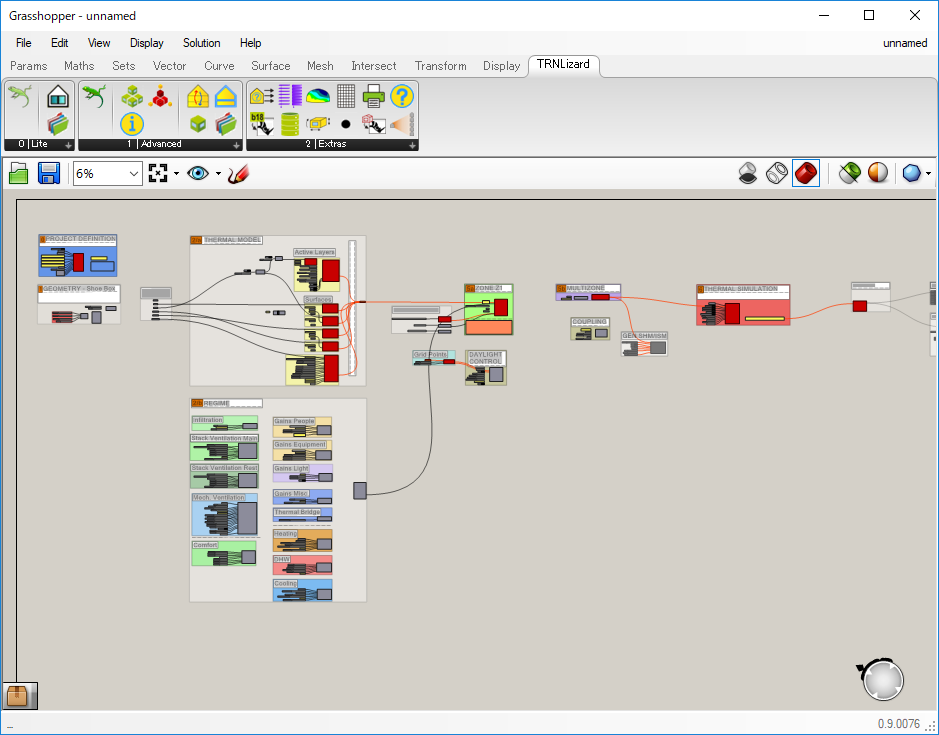
Task: Expand the arrow beside the eye icon
Action: (x=218, y=174)
